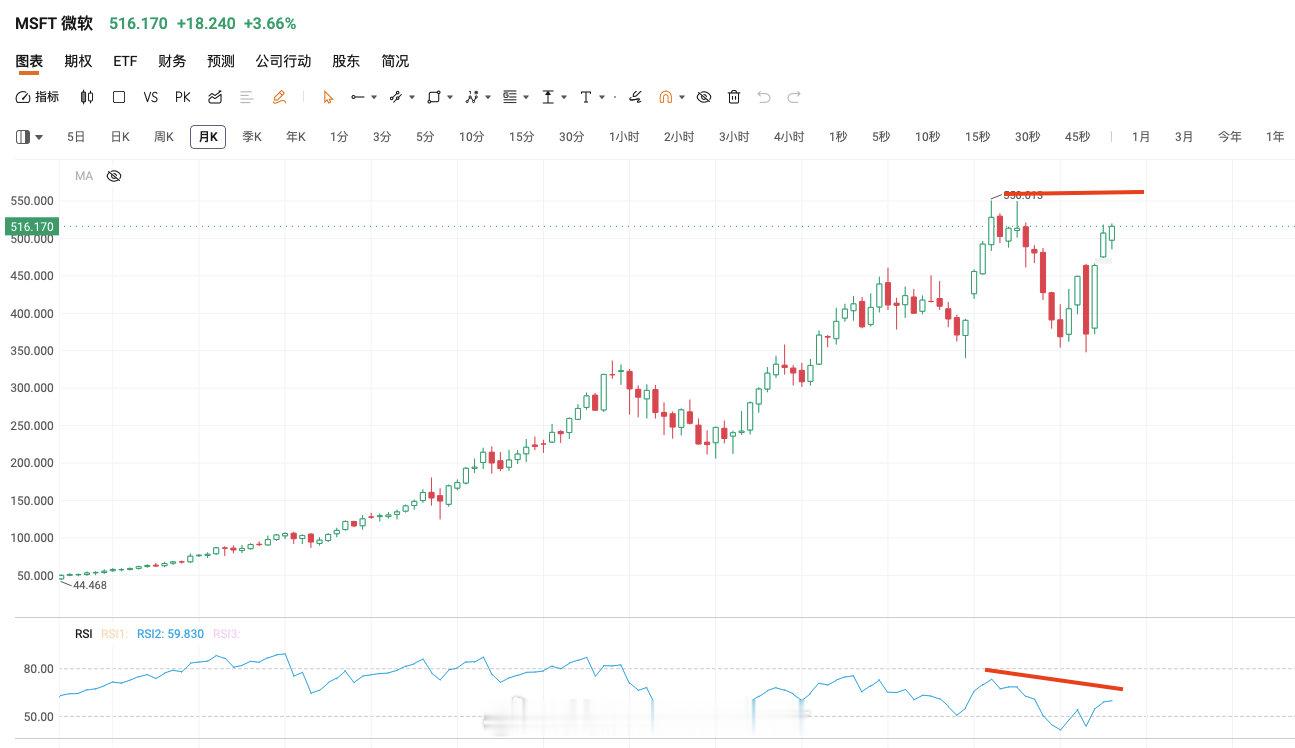The image size is (1295, 748).
Task: Open the layout selector dropdown
Action: click(x=30, y=137)
